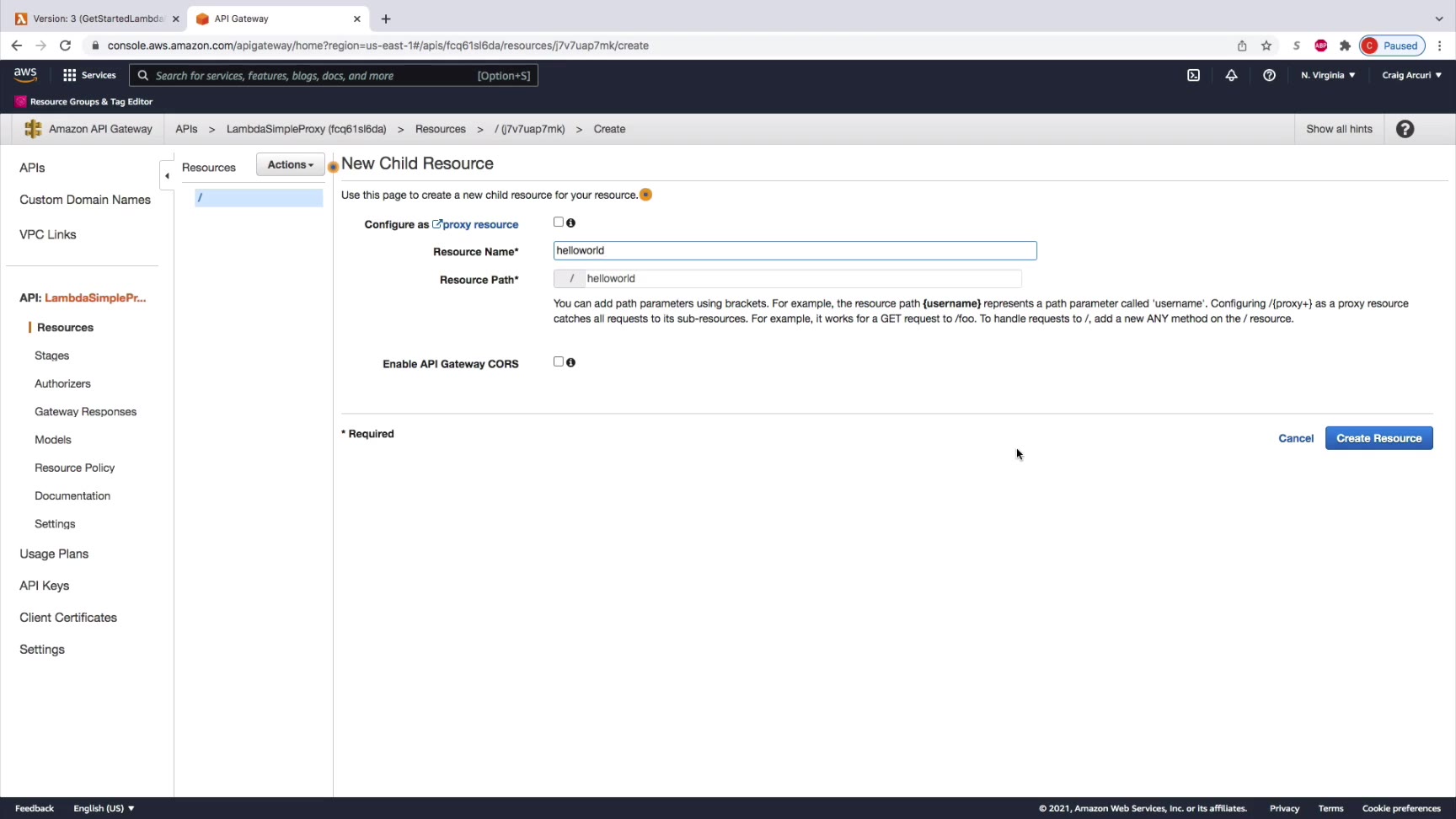Click the Create Resource button
The height and width of the screenshot is (819, 1456).
[1378, 438]
